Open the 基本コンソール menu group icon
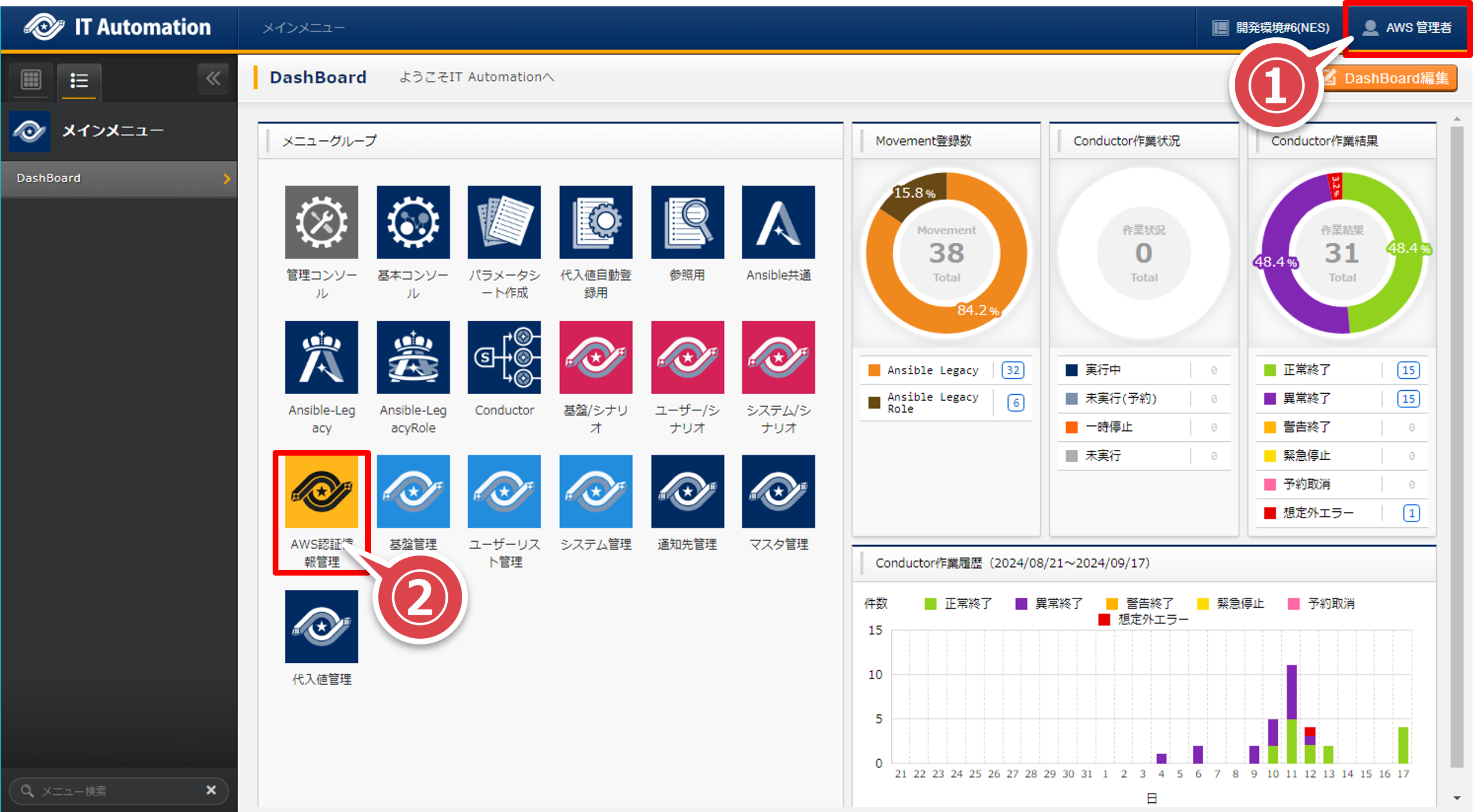Image resolution: width=1473 pixels, height=812 pixels. tap(413, 222)
